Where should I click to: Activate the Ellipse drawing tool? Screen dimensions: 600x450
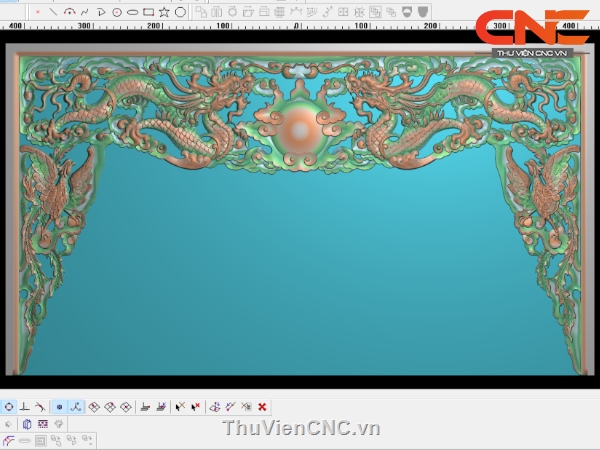(132, 12)
